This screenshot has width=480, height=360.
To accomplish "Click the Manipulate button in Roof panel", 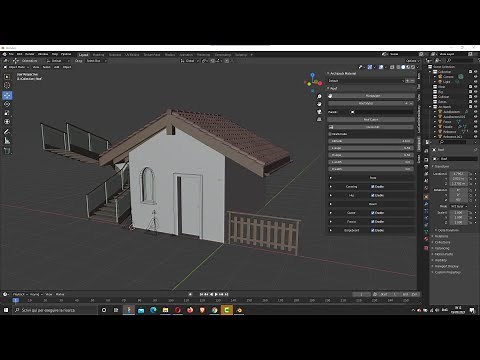I will tap(371, 96).
